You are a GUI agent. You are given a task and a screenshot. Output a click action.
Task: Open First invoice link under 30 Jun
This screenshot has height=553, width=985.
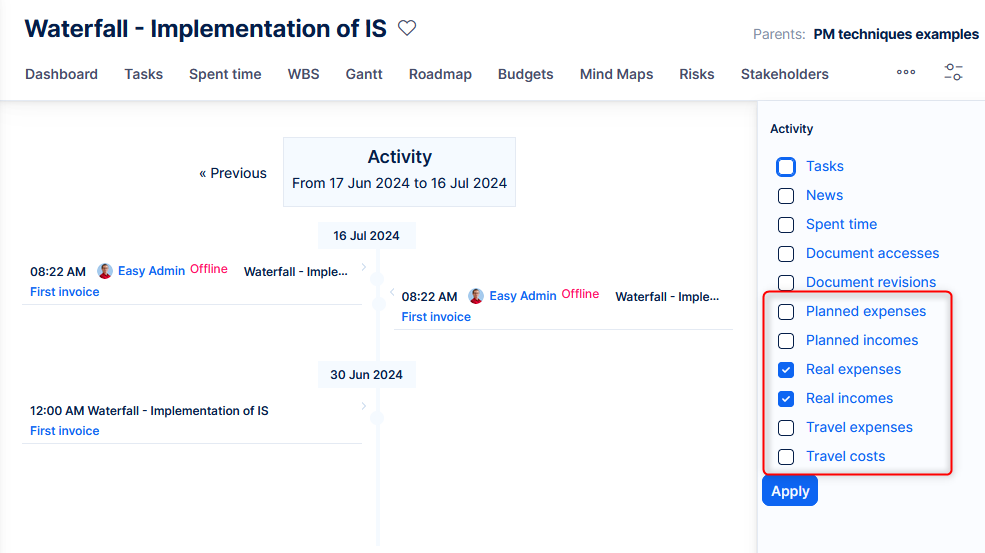pos(65,431)
